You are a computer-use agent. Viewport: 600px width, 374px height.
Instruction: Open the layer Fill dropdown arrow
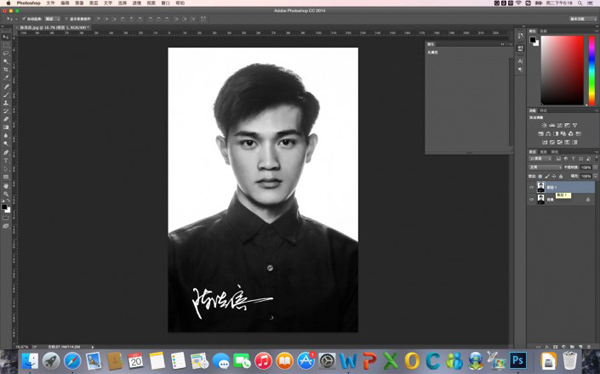(x=595, y=176)
